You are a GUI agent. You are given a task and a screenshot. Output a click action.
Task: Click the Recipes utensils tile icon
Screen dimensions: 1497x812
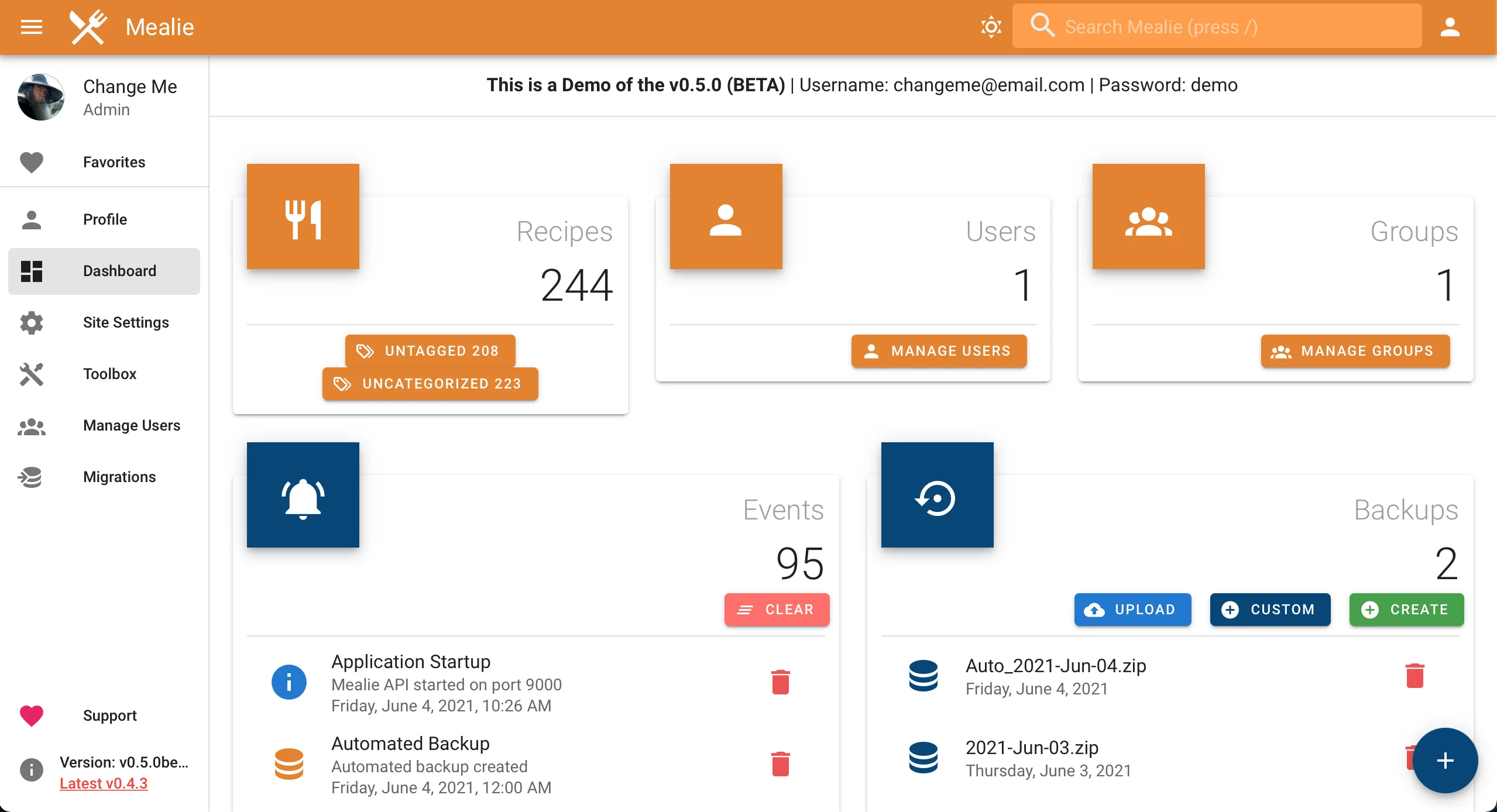[x=303, y=216]
